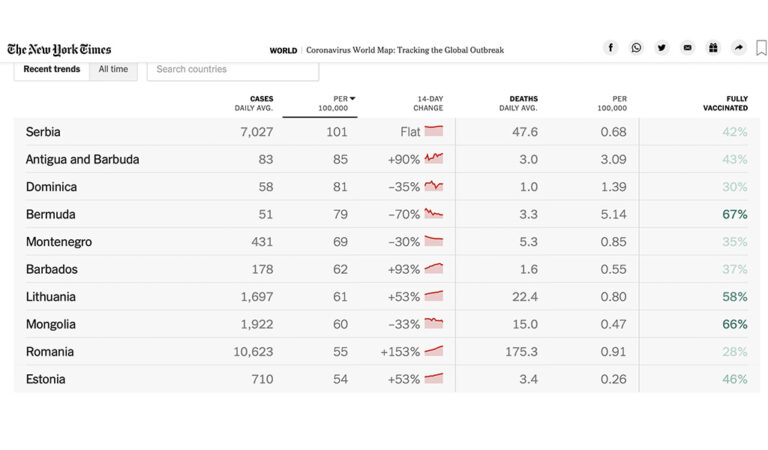Switch to All time view
The width and height of the screenshot is (768, 450).
click(x=113, y=69)
